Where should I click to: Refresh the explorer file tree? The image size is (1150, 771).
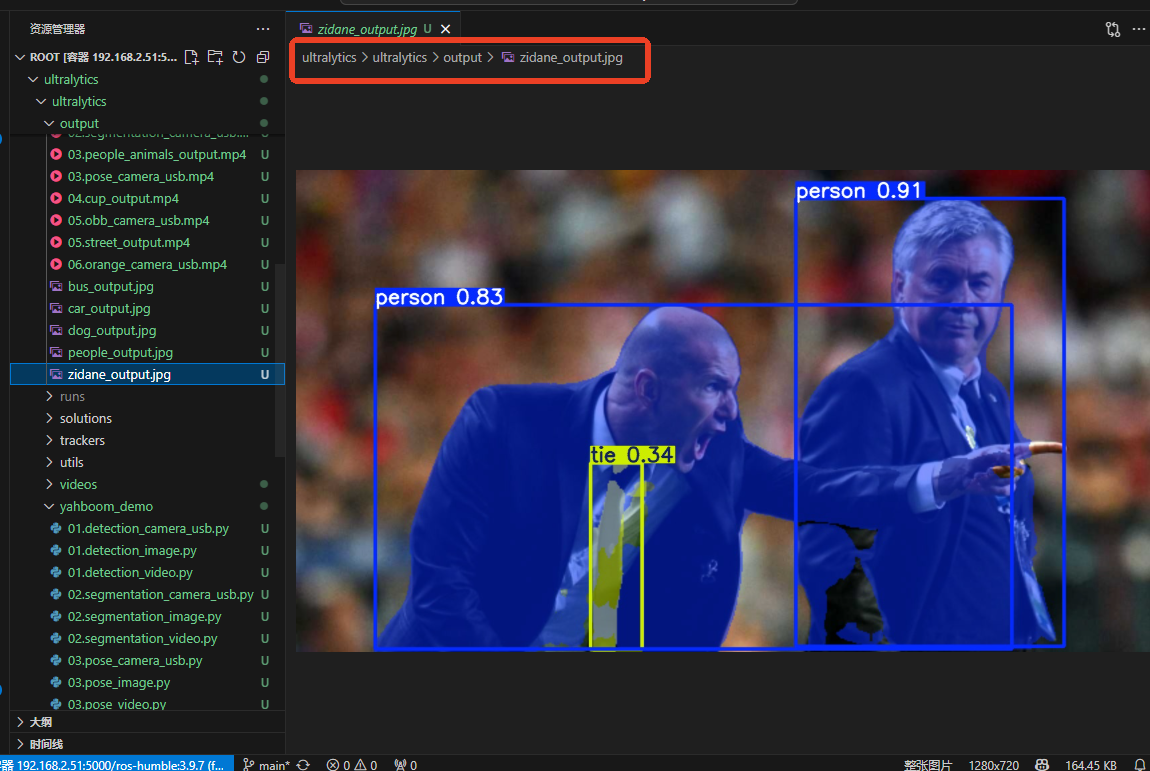point(239,57)
